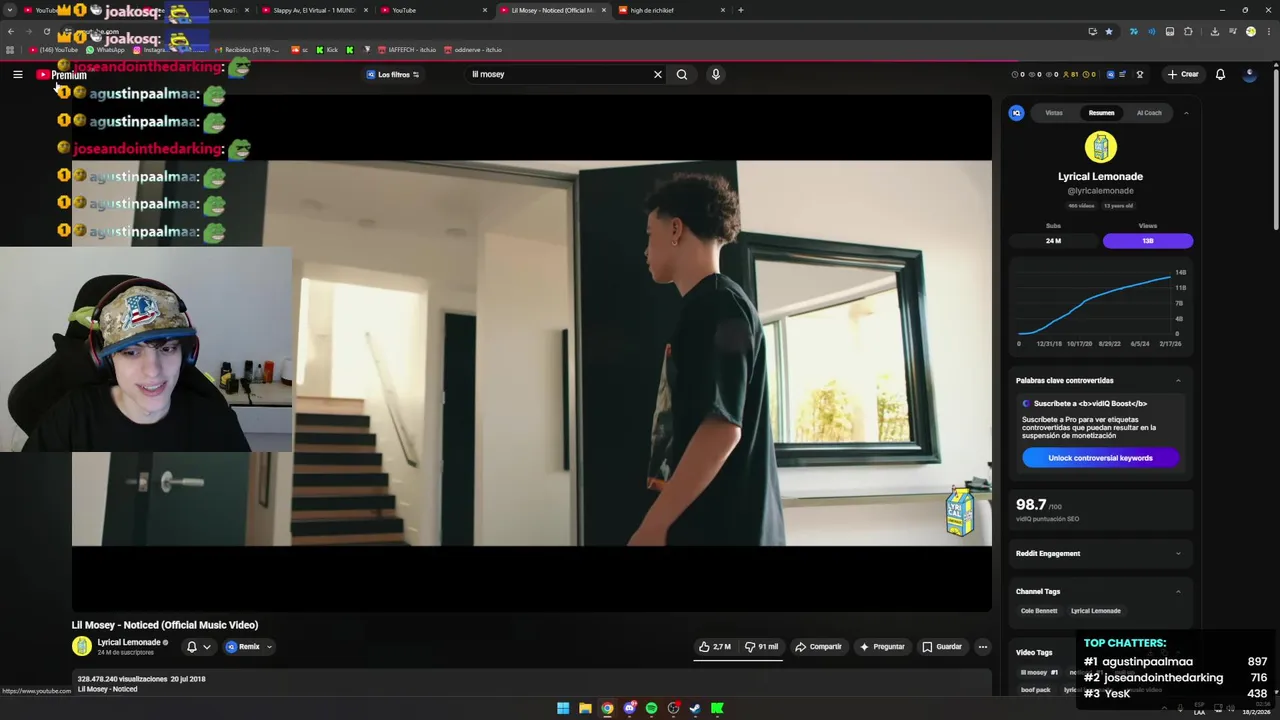Run search with magnifying glass button
The height and width of the screenshot is (720, 1280).
[682, 74]
